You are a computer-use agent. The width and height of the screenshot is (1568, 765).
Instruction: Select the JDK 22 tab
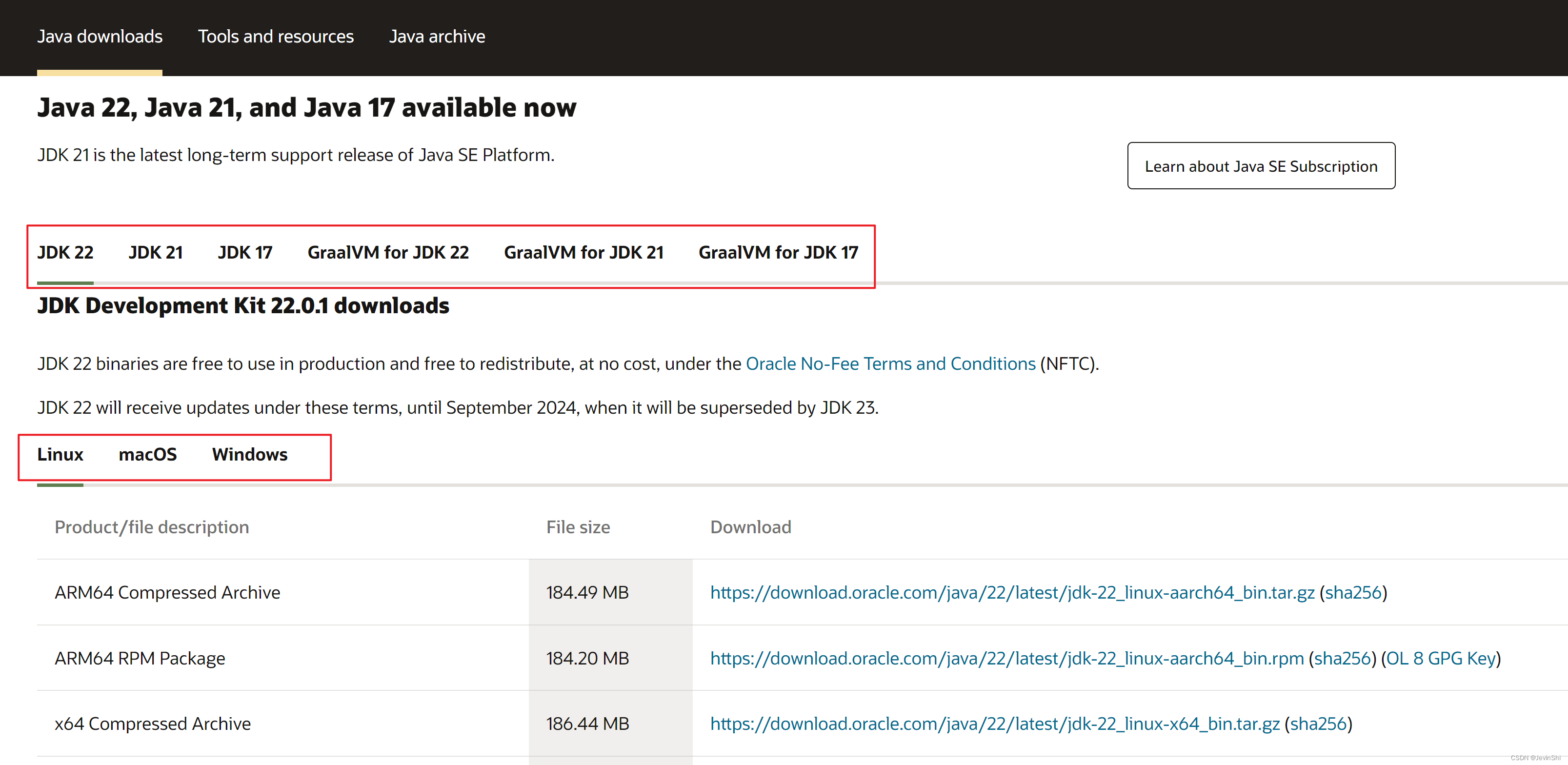click(x=65, y=253)
